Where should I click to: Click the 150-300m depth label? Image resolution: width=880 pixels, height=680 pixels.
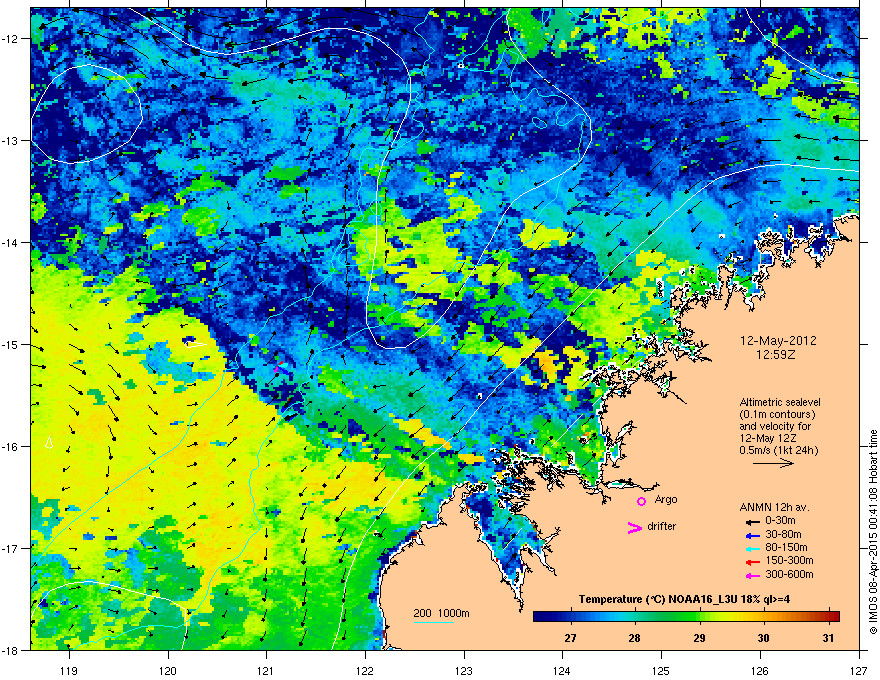click(789, 561)
